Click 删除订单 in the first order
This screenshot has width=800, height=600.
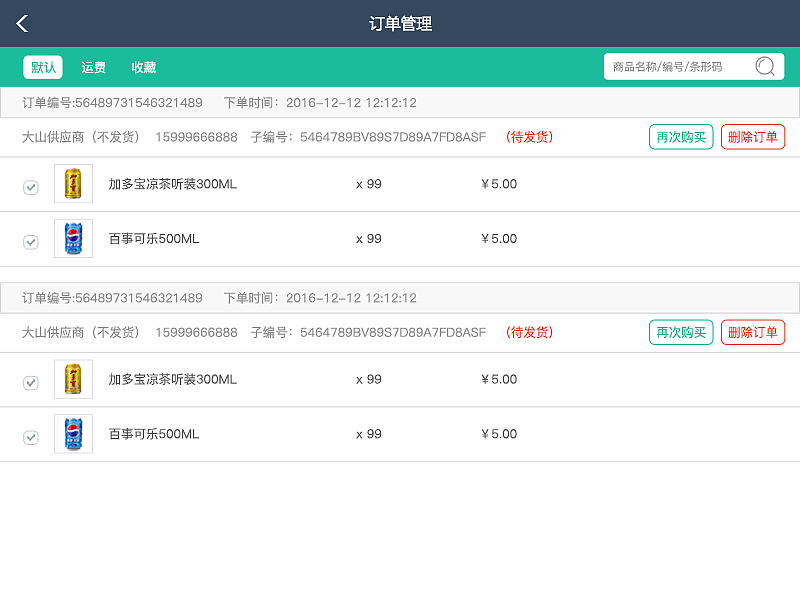coord(753,137)
